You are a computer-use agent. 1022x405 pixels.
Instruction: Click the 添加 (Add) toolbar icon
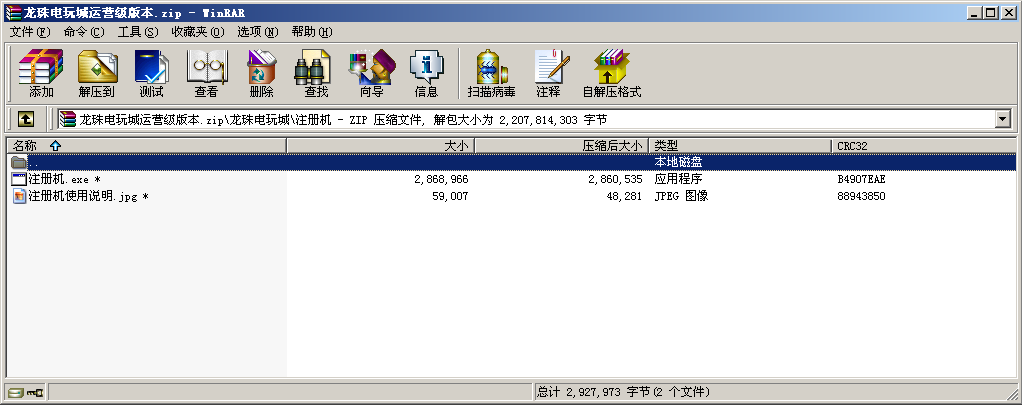[x=41, y=74]
